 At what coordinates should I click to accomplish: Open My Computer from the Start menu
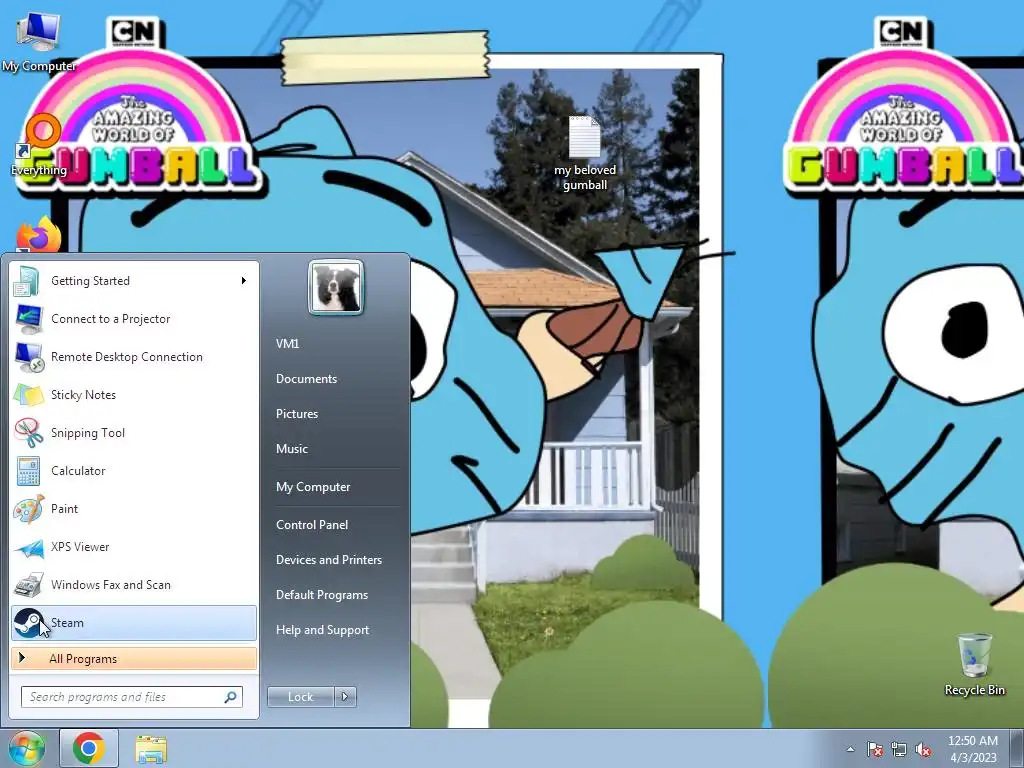pyautogui.click(x=313, y=487)
